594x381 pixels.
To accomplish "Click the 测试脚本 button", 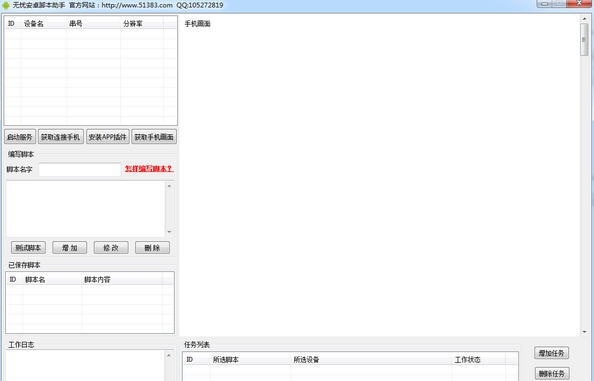I will coord(28,248).
